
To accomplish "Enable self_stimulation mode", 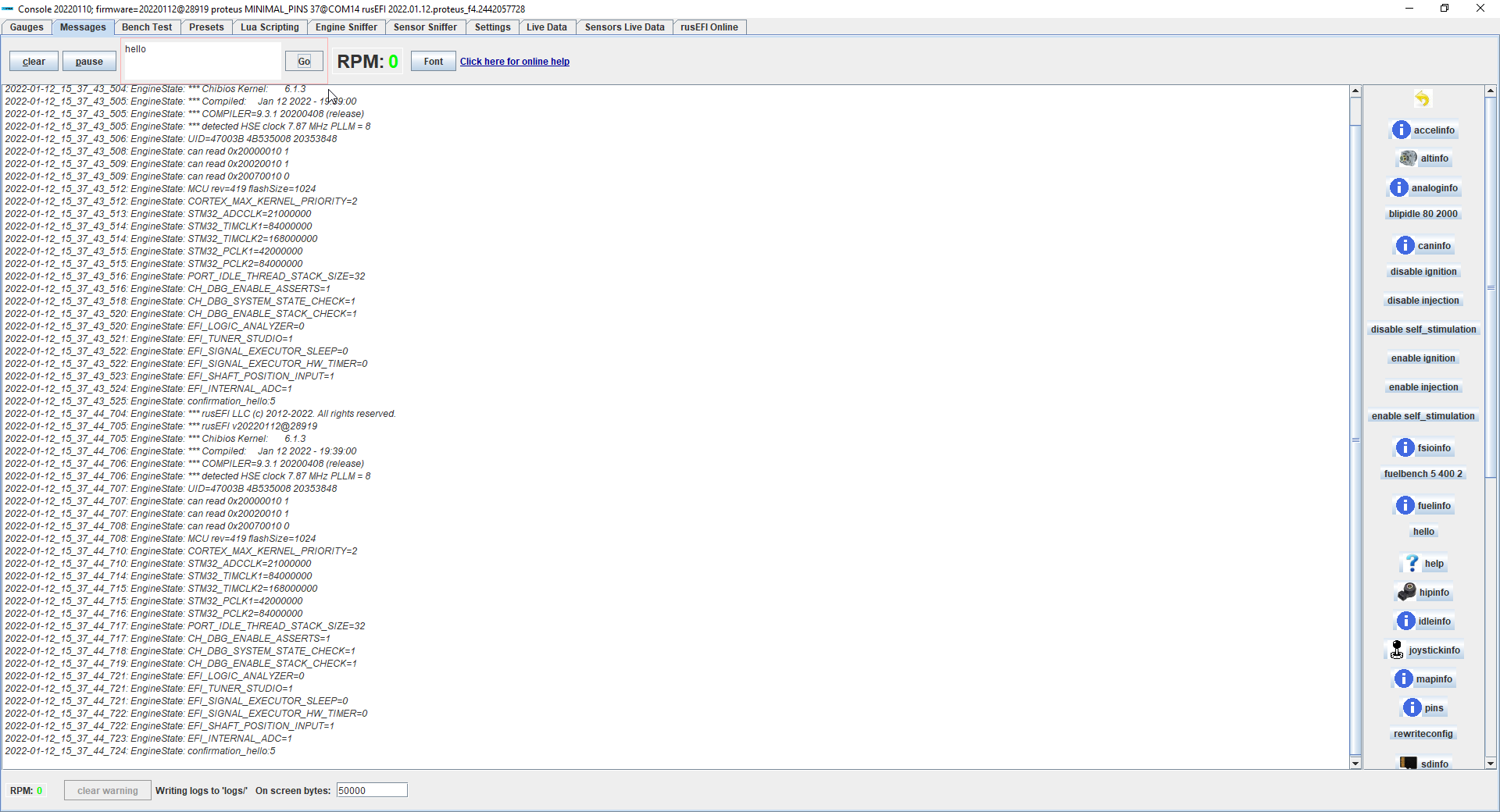I will tap(1423, 416).
